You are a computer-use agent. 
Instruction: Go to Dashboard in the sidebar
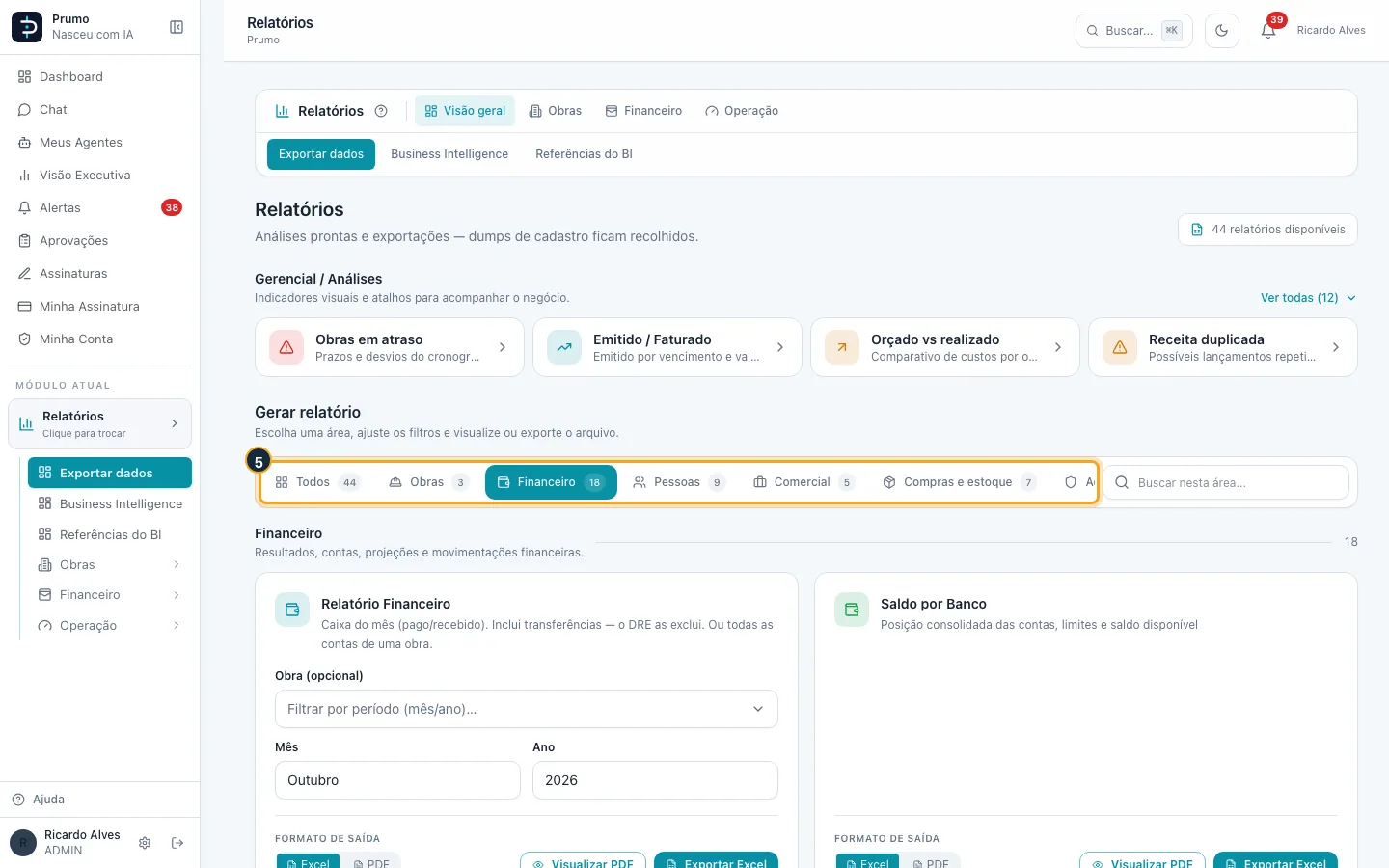pos(100,77)
